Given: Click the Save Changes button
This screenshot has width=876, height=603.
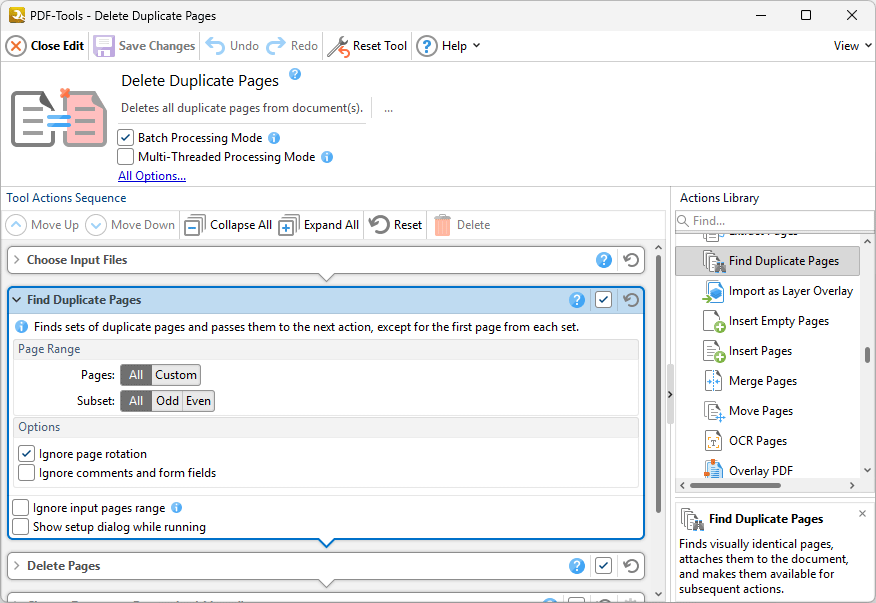Looking at the screenshot, I should coord(143,45).
